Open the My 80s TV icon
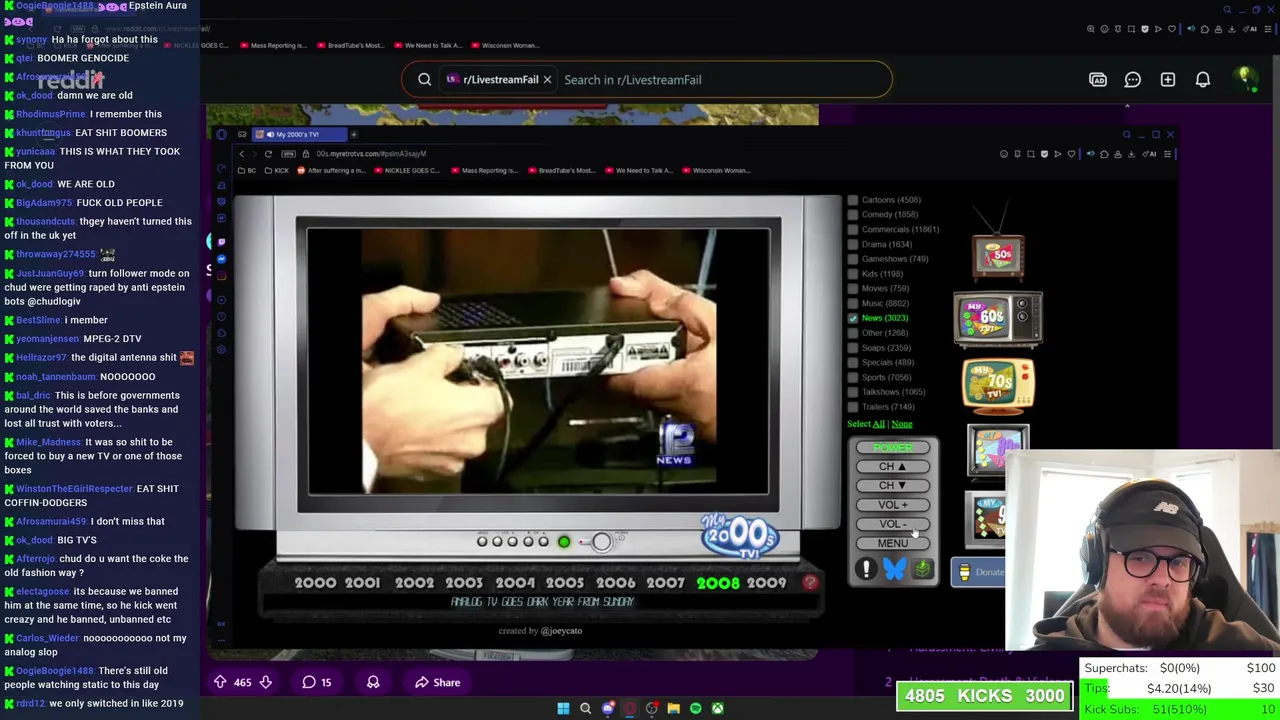The height and width of the screenshot is (720, 1280). tap(998, 450)
